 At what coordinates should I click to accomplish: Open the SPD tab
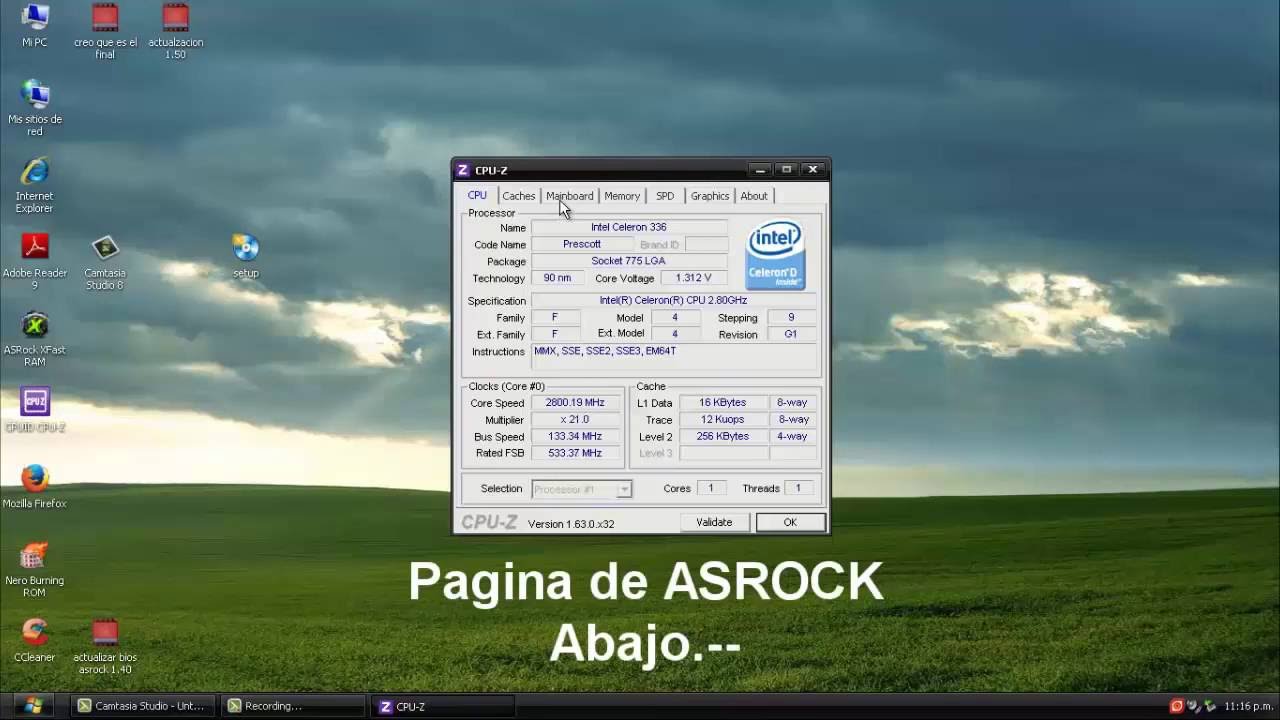pos(665,196)
